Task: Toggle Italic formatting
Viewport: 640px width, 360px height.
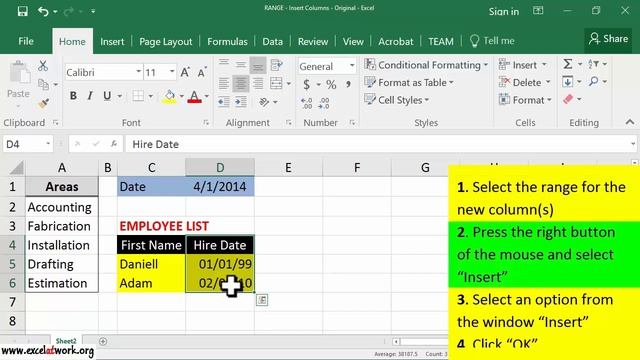Action: (90, 96)
